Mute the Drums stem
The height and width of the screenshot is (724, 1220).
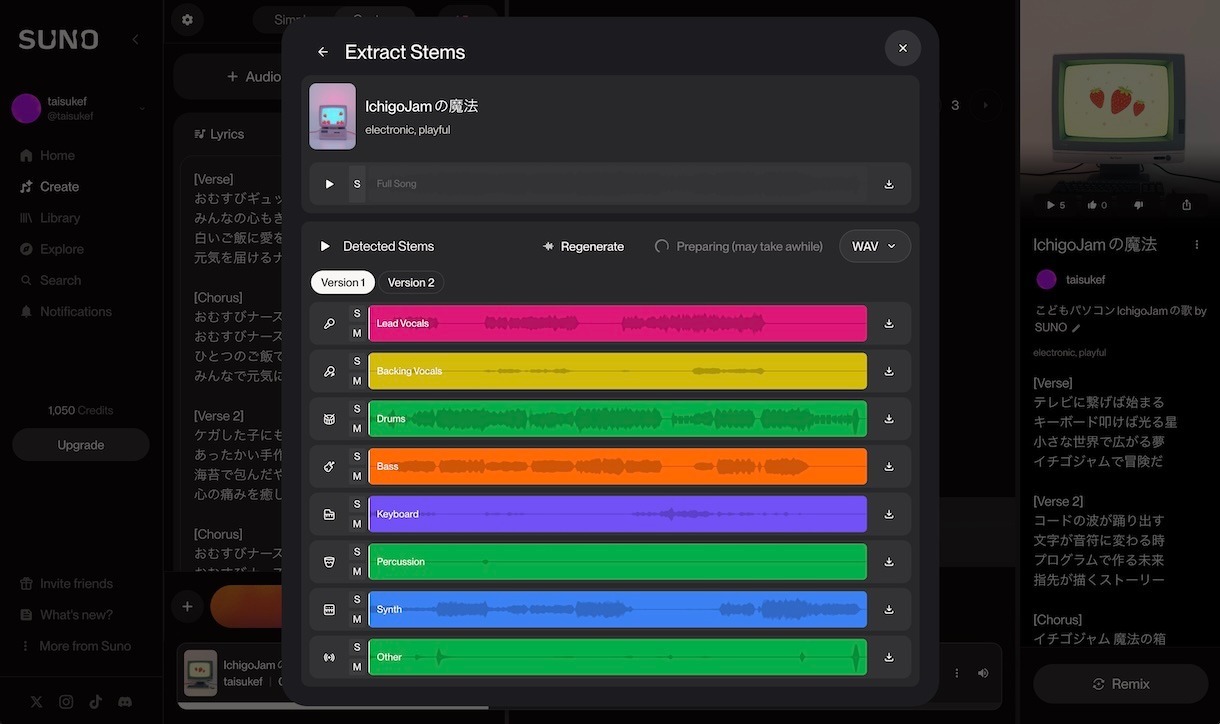[357, 428]
